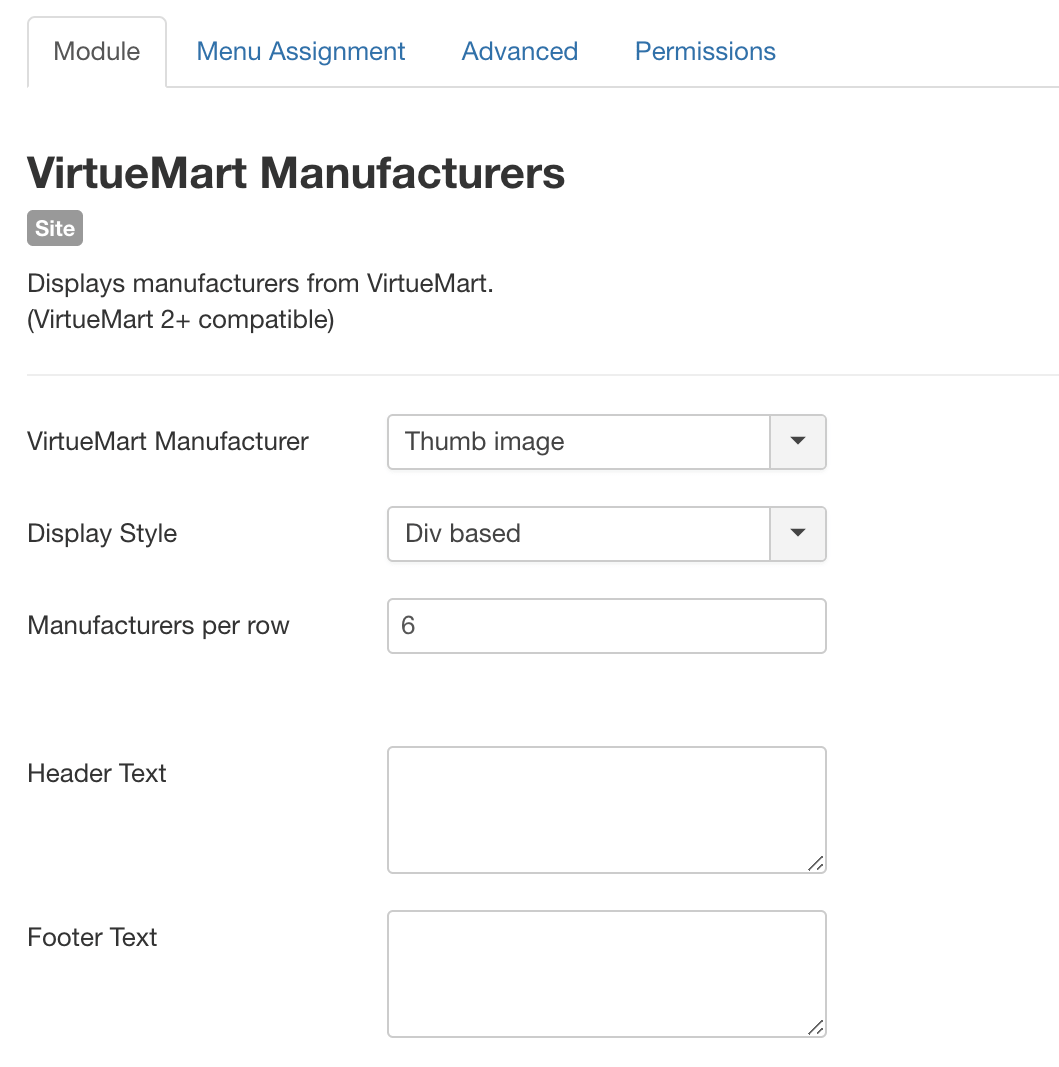Viewport: 1059px width, 1067px height.
Task: Click the Header Text label
Action: pos(97,773)
